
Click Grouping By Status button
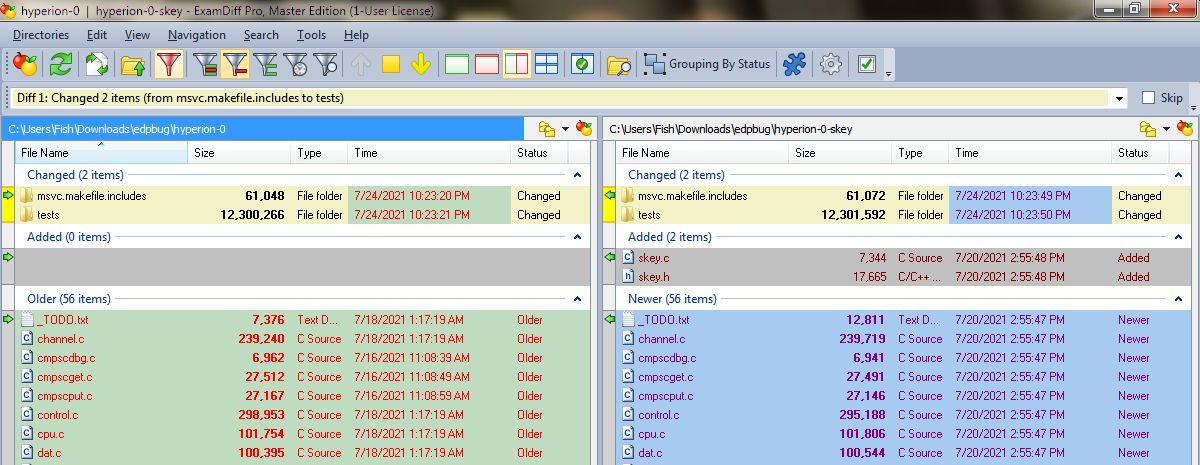pos(708,64)
